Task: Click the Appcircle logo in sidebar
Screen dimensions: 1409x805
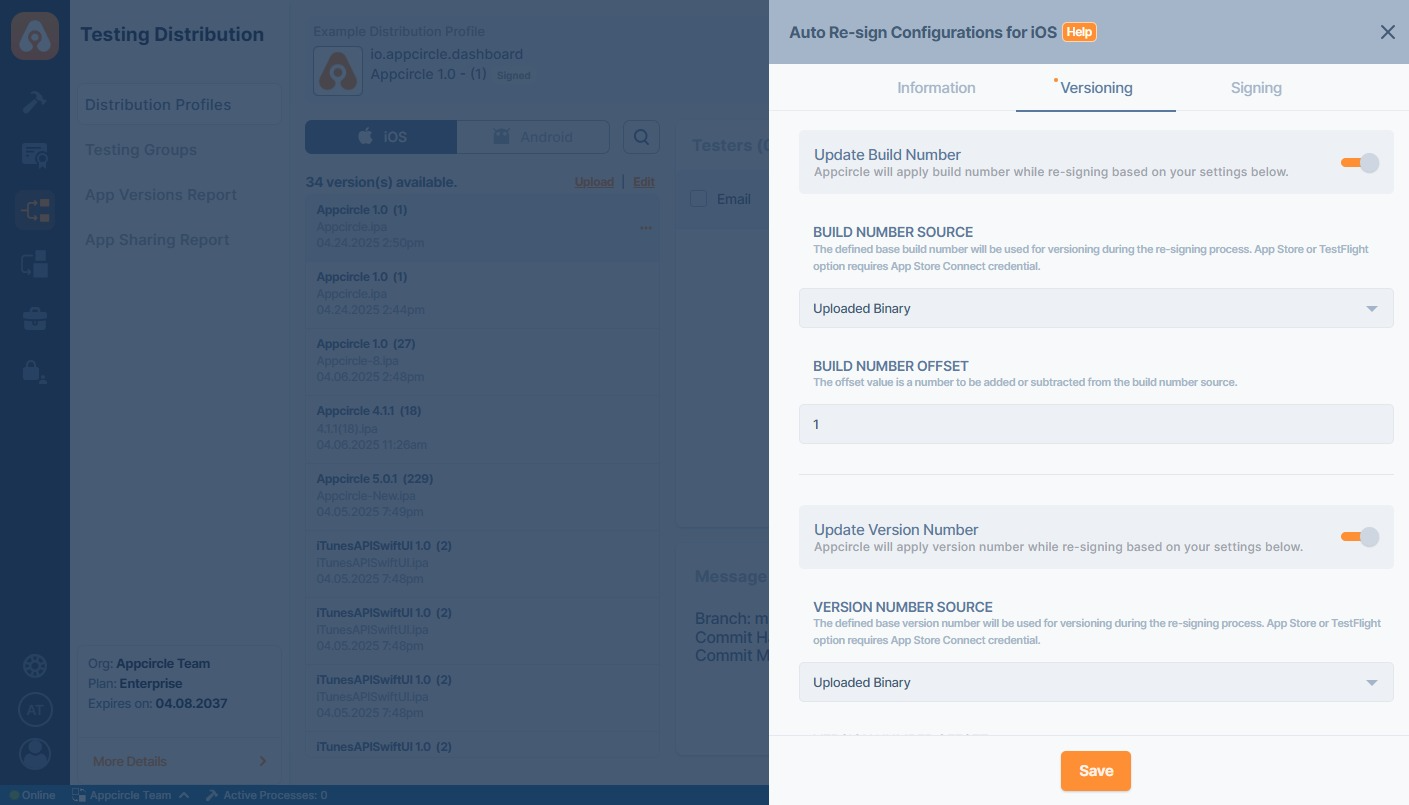Action: pyautogui.click(x=35, y=37)
